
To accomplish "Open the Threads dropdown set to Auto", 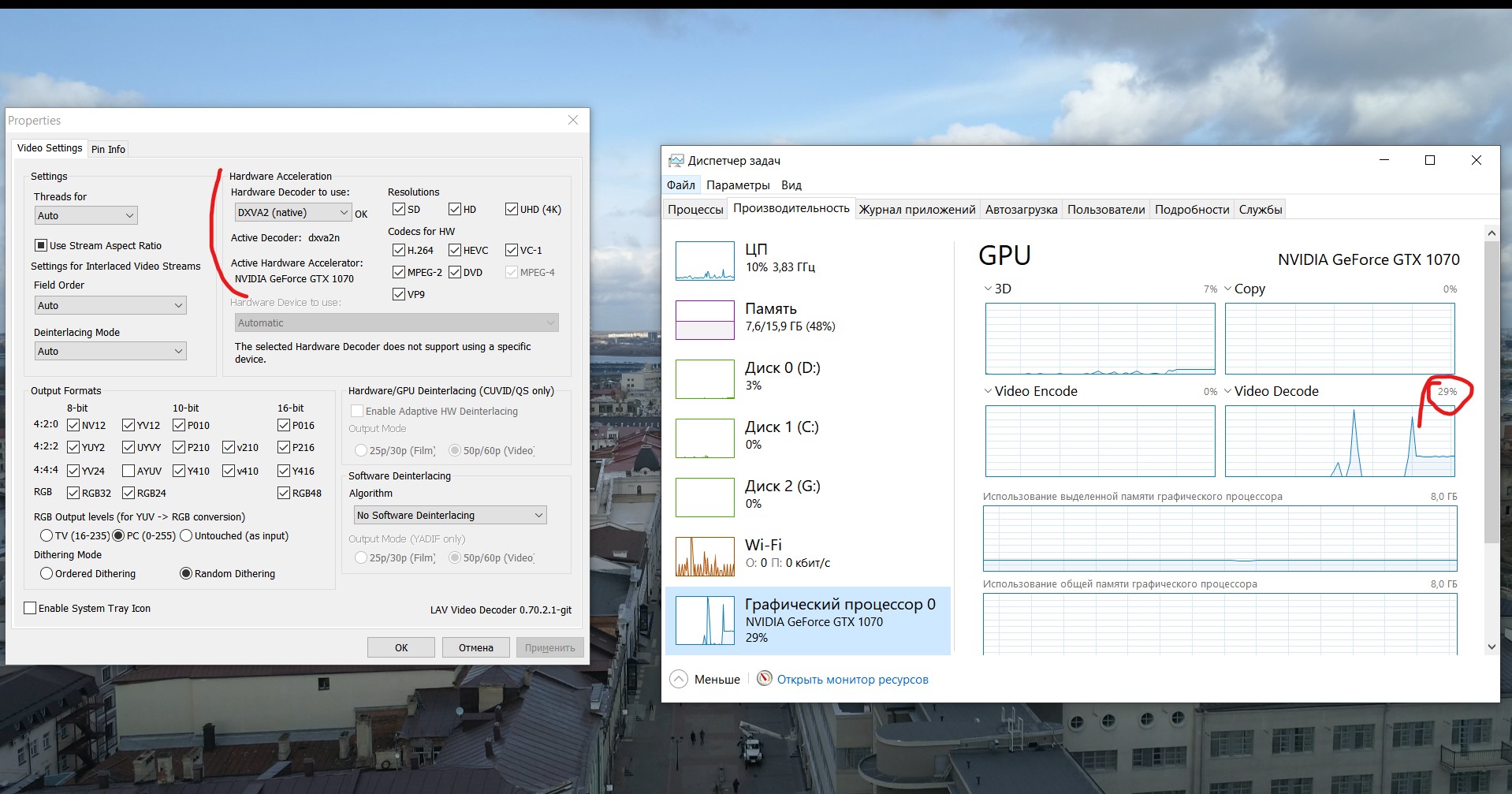I will [x=86, y=215].
